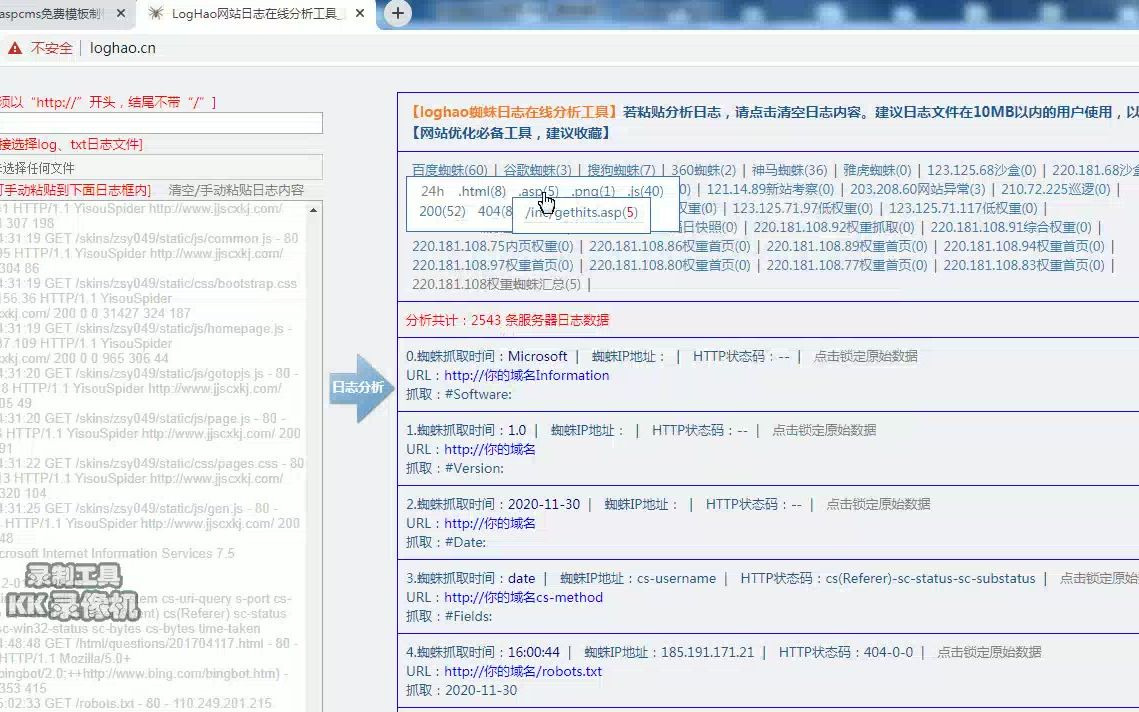
Task: Open URL http://你的域名/robots.txt
Action: click(523, 672)
